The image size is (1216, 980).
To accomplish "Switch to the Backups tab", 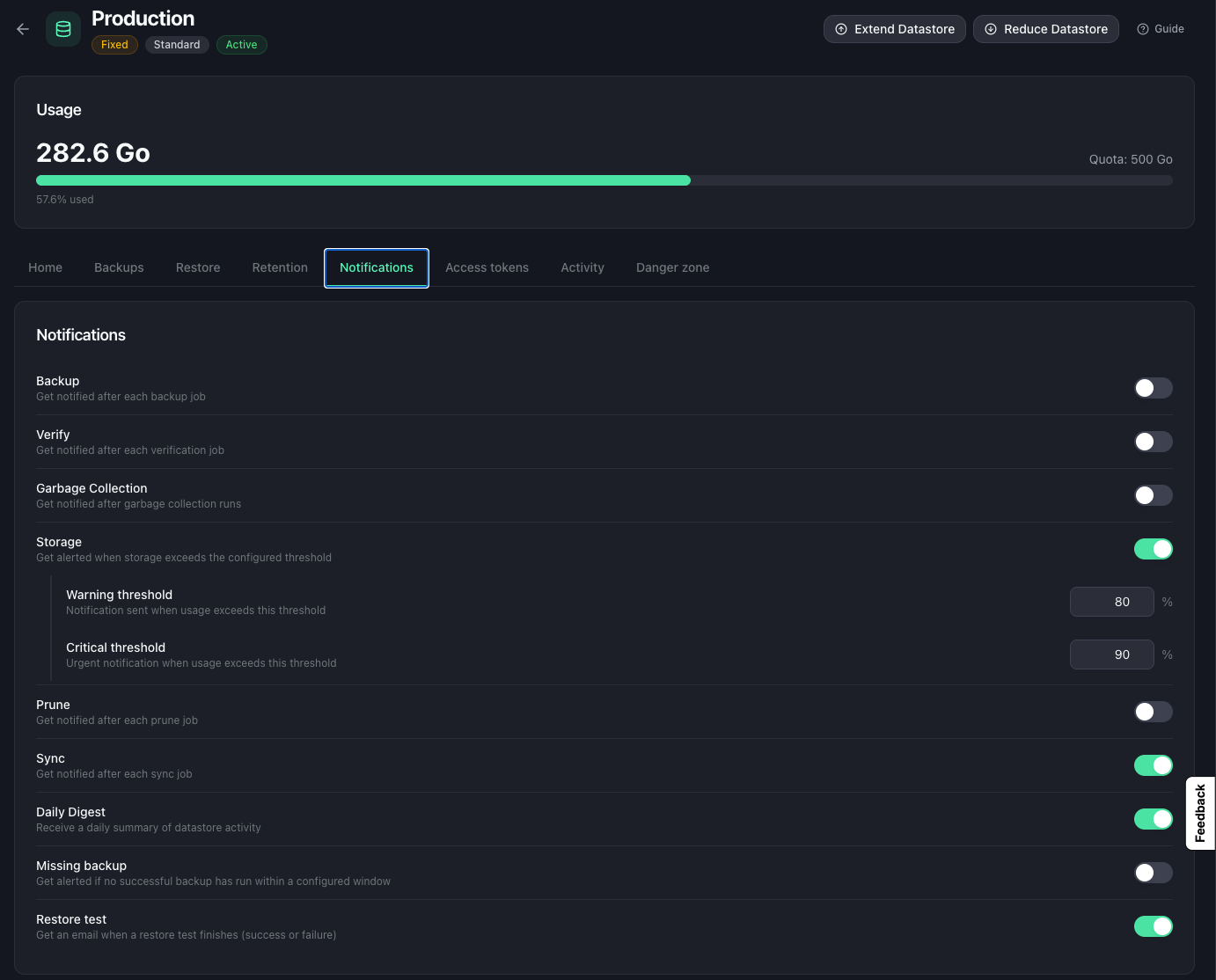I will [x=119, y=267].
